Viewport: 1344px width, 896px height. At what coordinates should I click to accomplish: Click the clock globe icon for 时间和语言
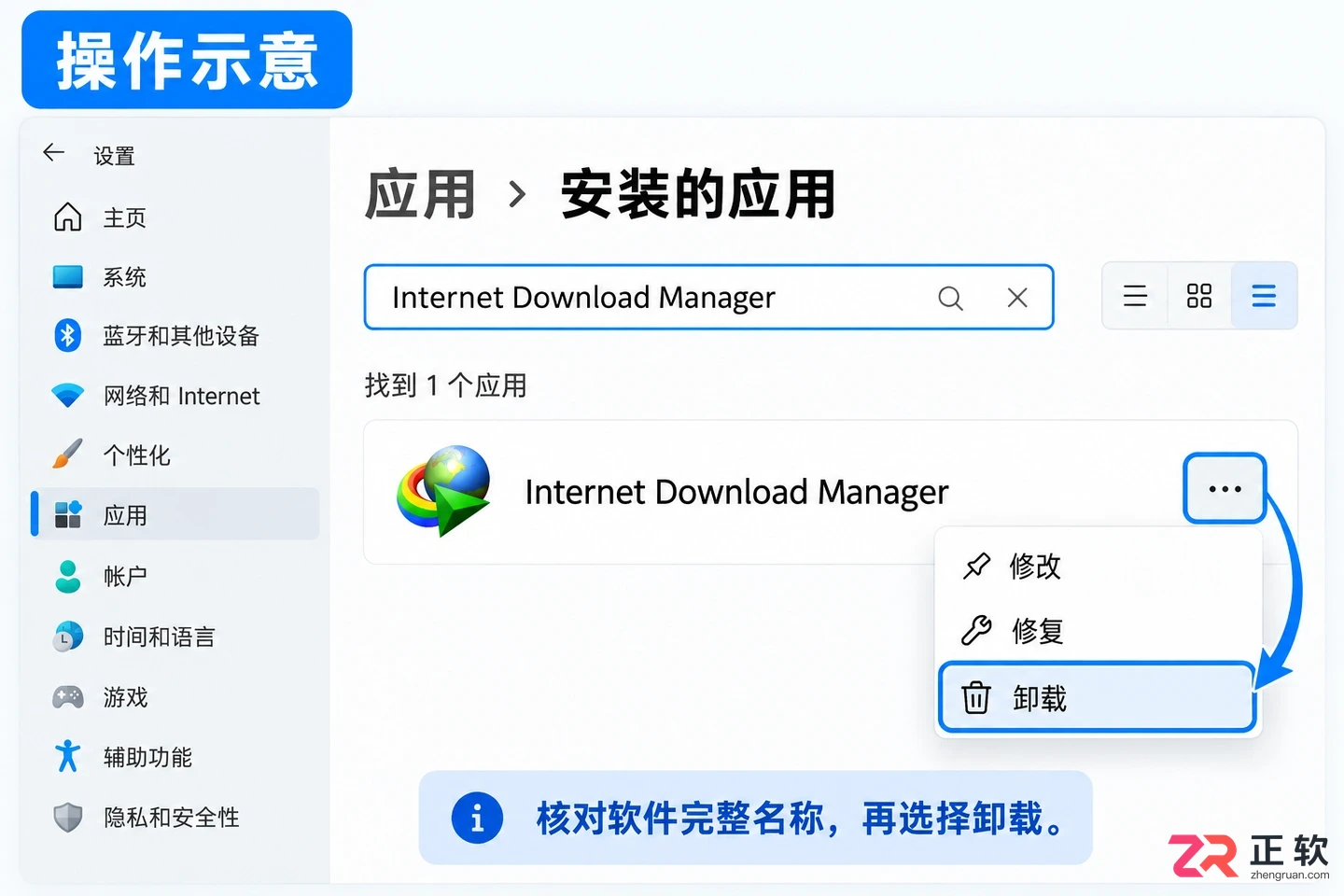click(x=67, y=637)
